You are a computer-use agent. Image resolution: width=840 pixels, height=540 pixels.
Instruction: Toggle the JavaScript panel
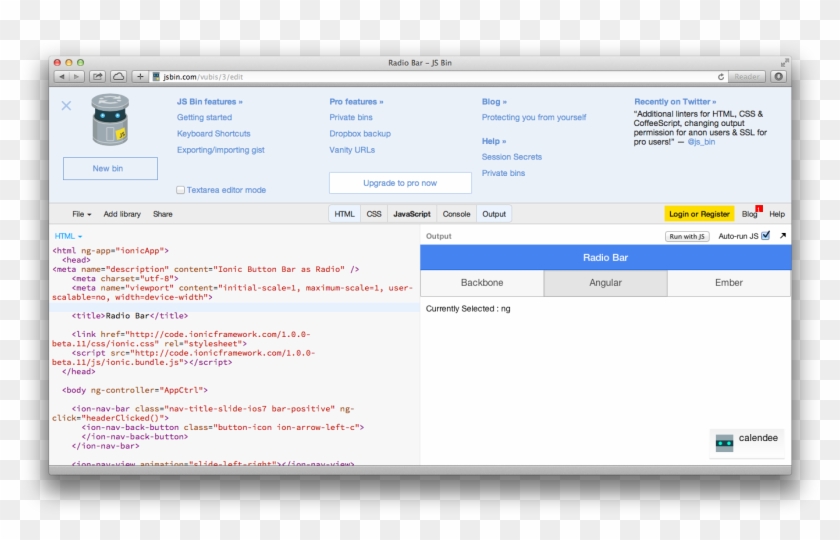click(411, 214)
